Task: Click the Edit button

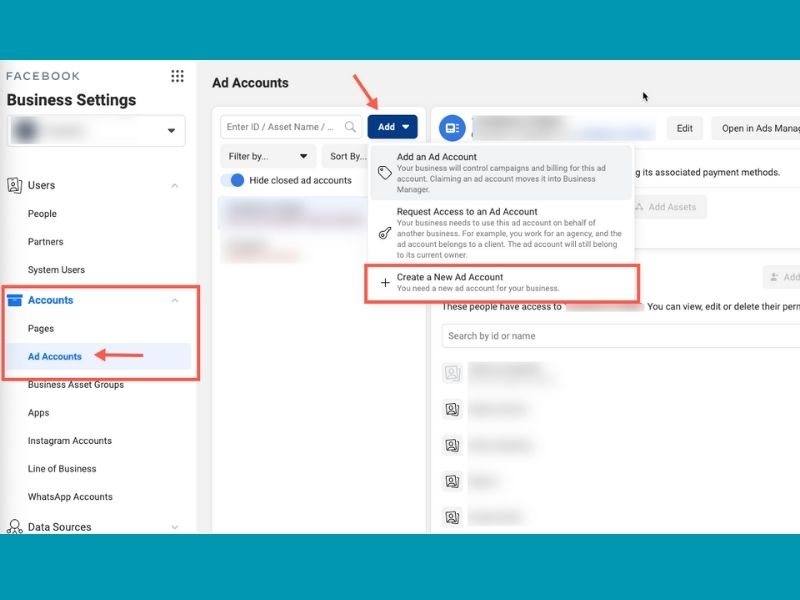Action: (x=685, y=129)
